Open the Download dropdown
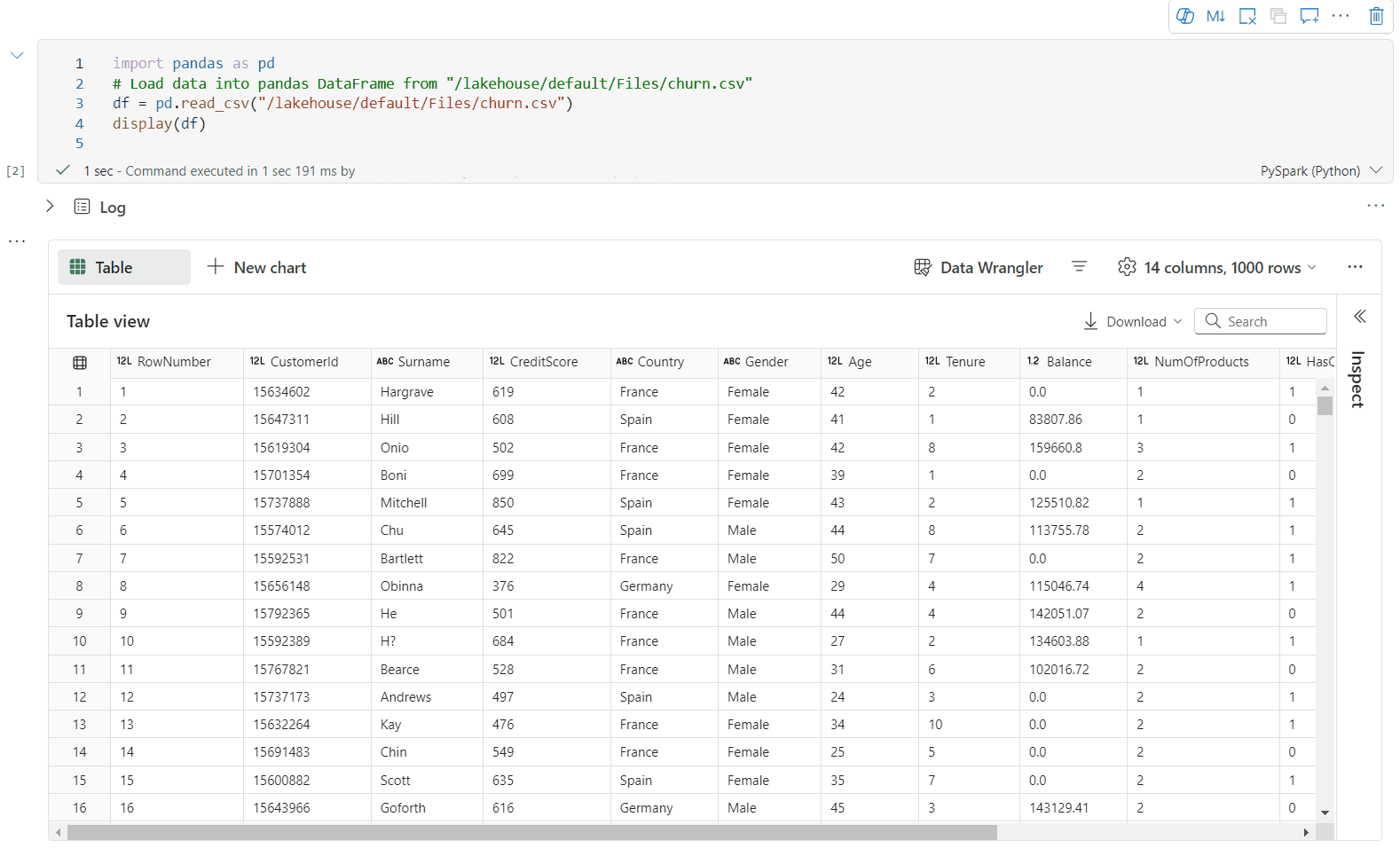Image resolution: width=1400 pixels, height=864 pixels. [1133, 321]
